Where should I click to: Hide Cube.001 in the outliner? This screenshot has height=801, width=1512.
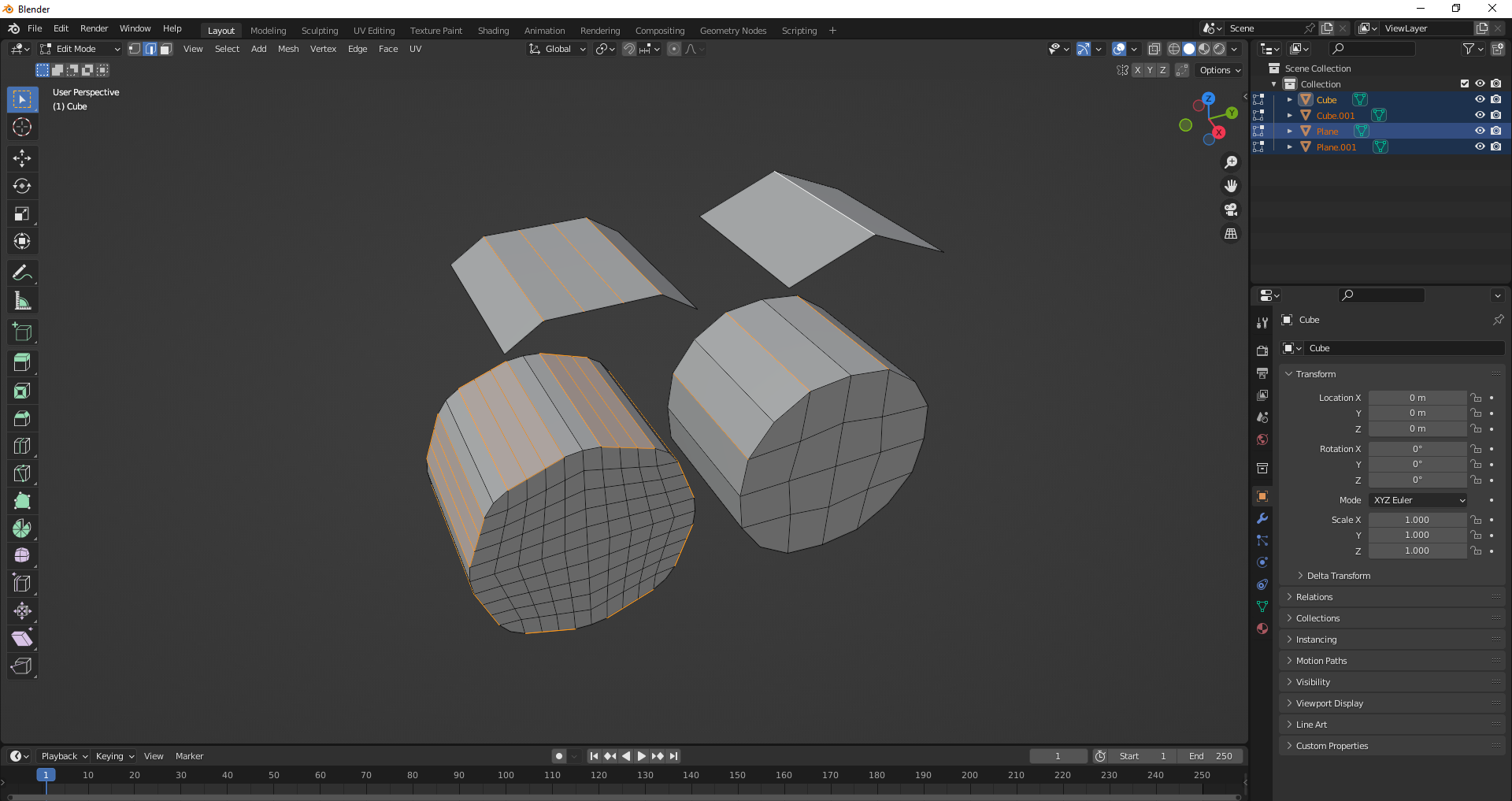click(x=1480, y=115)
